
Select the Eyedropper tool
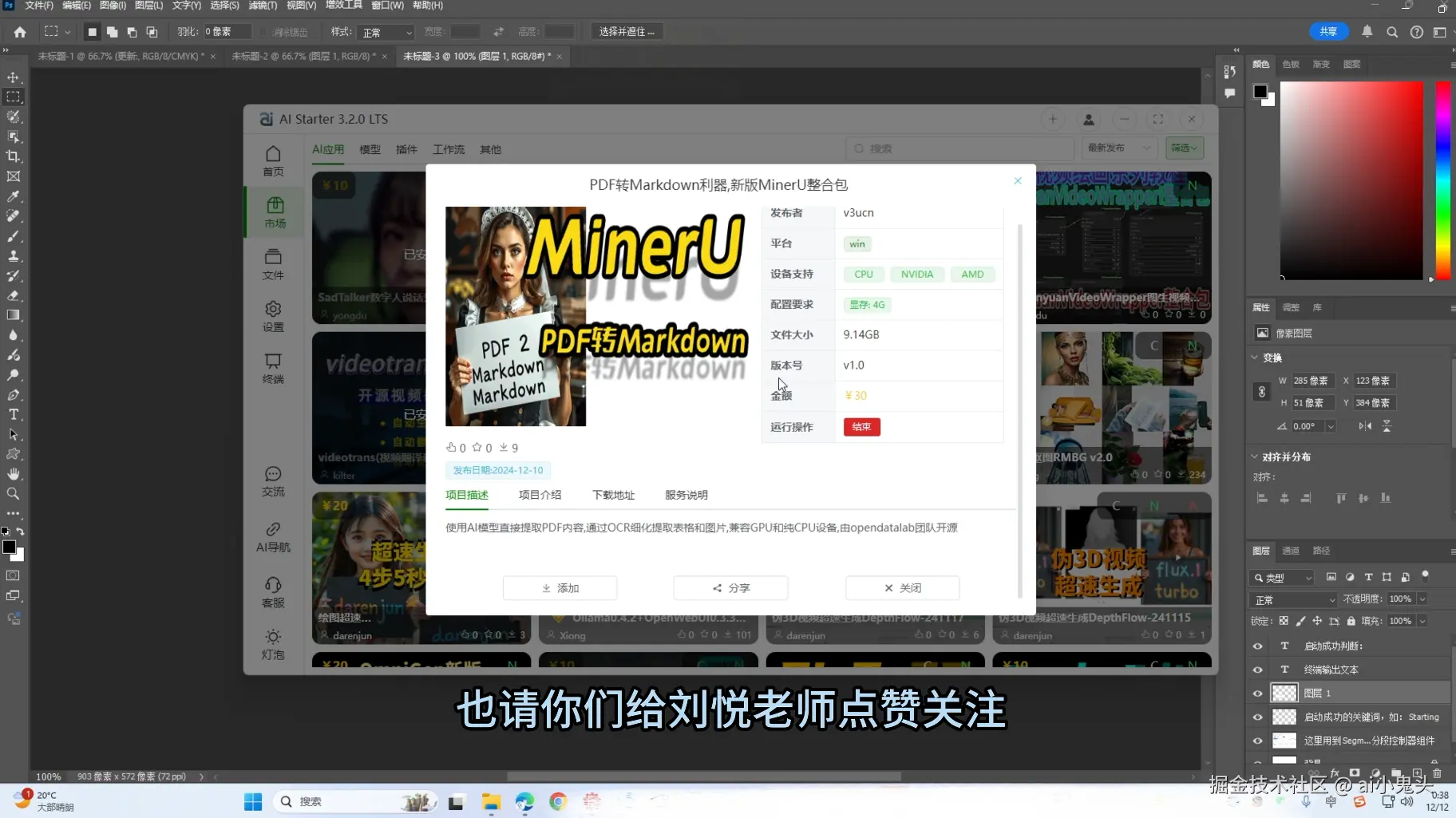[x=14, y=196]
